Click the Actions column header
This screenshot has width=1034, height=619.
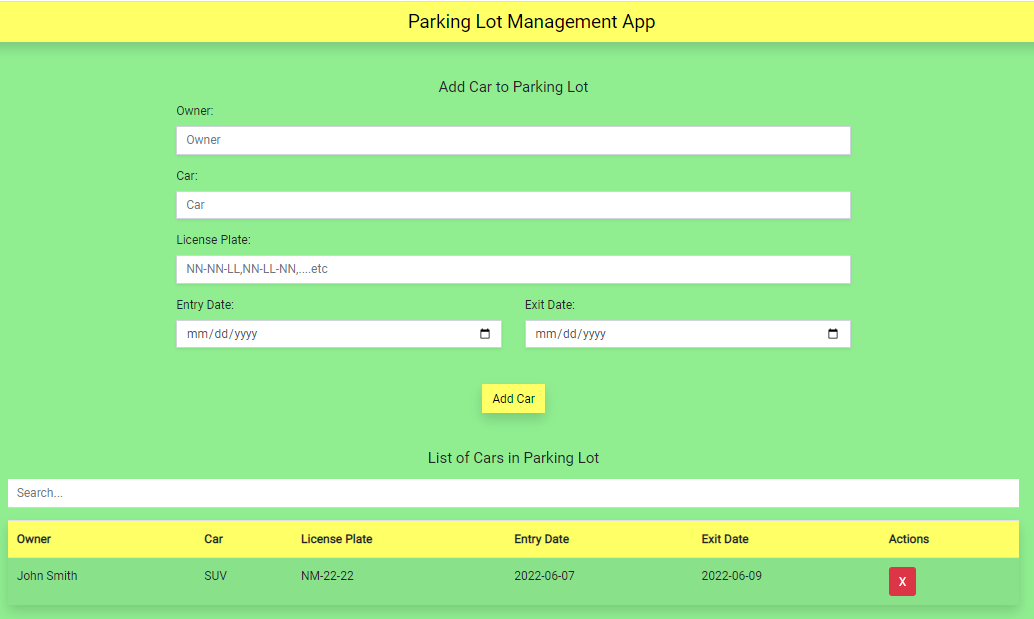click(x=909, y=539)
